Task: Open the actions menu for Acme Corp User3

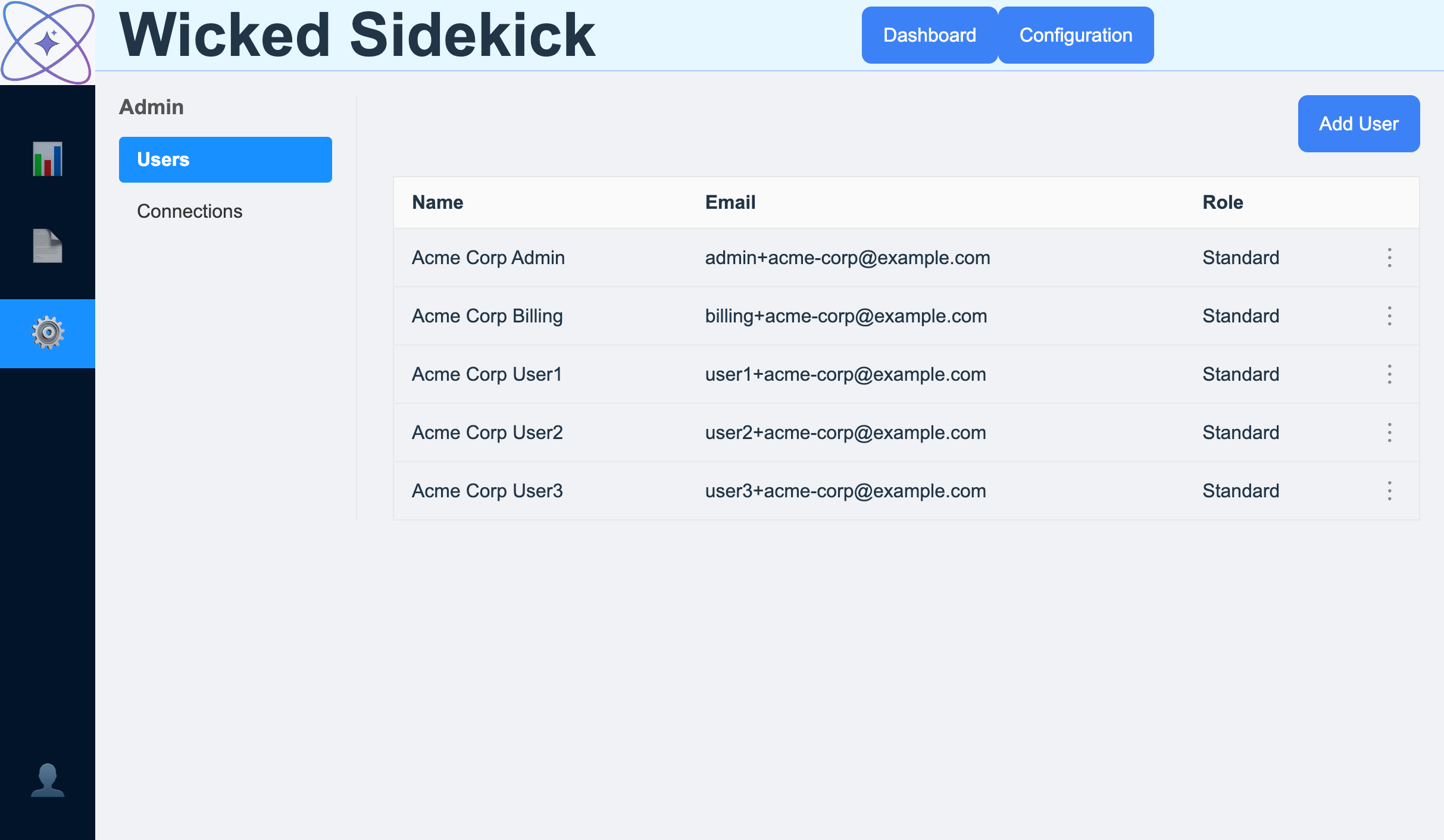Action: (1389, 491)
